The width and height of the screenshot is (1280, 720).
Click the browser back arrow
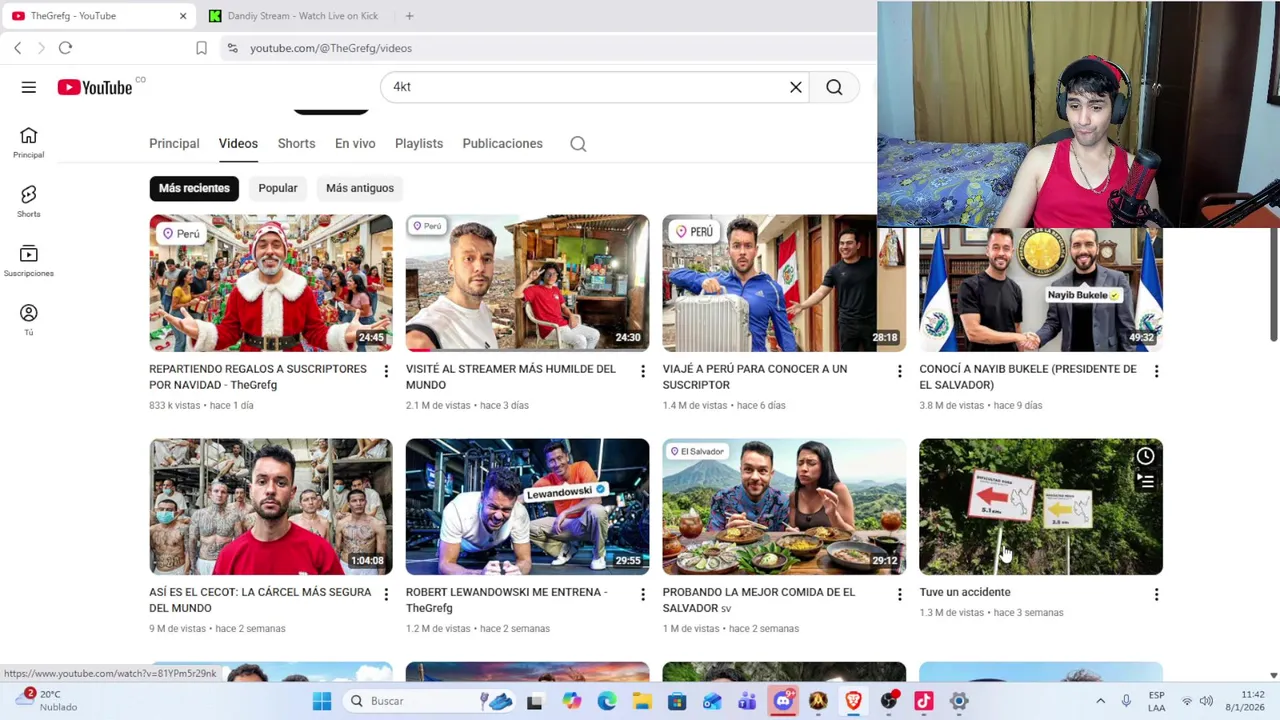click(17, 48)
